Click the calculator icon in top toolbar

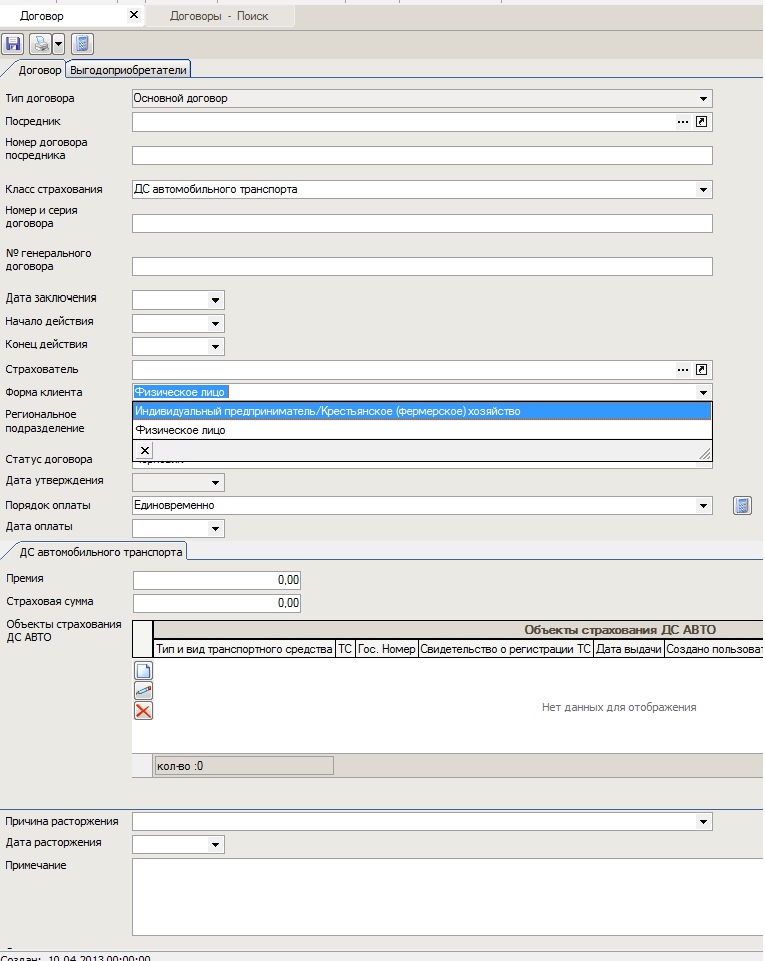pyautogui.click(x=82, y=44)
